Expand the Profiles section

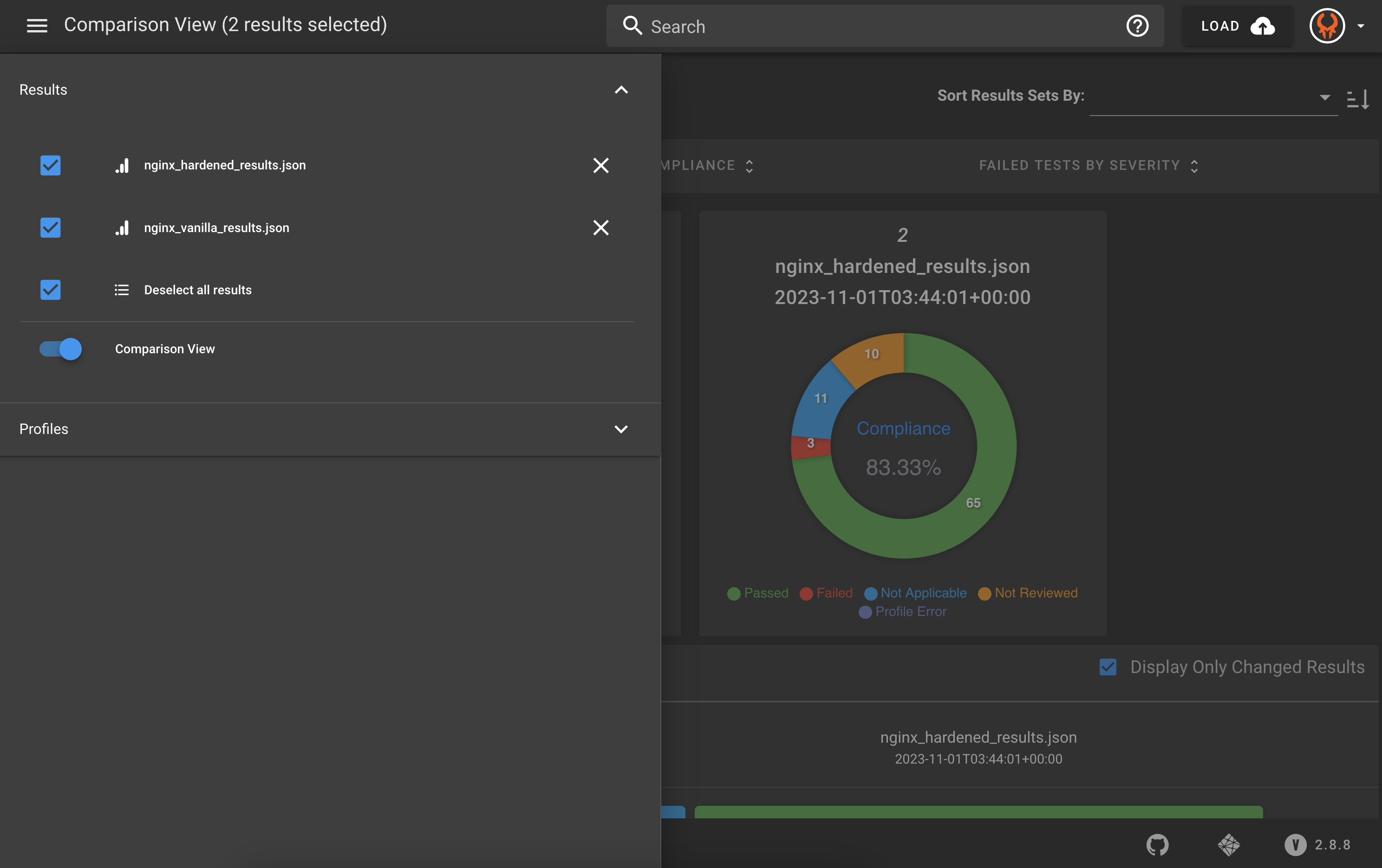[621, 429]
